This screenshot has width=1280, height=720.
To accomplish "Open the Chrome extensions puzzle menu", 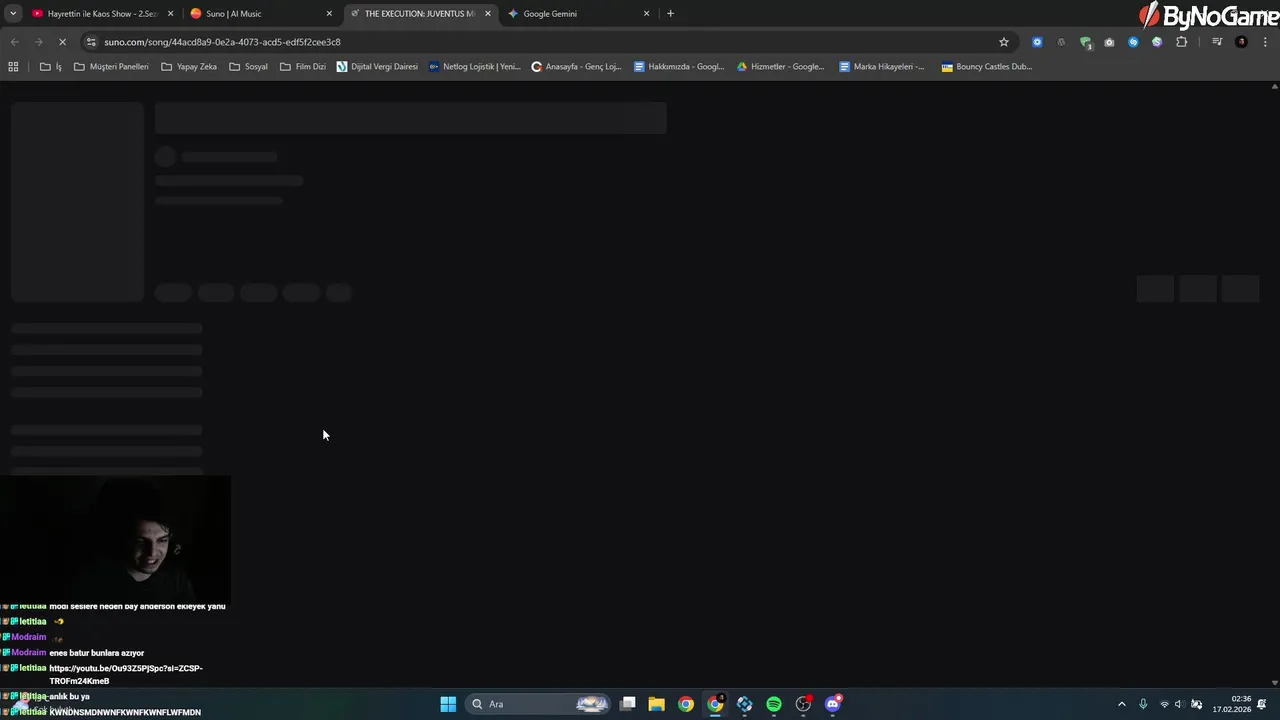I will pyautogui.click(x=1181, y=42).
